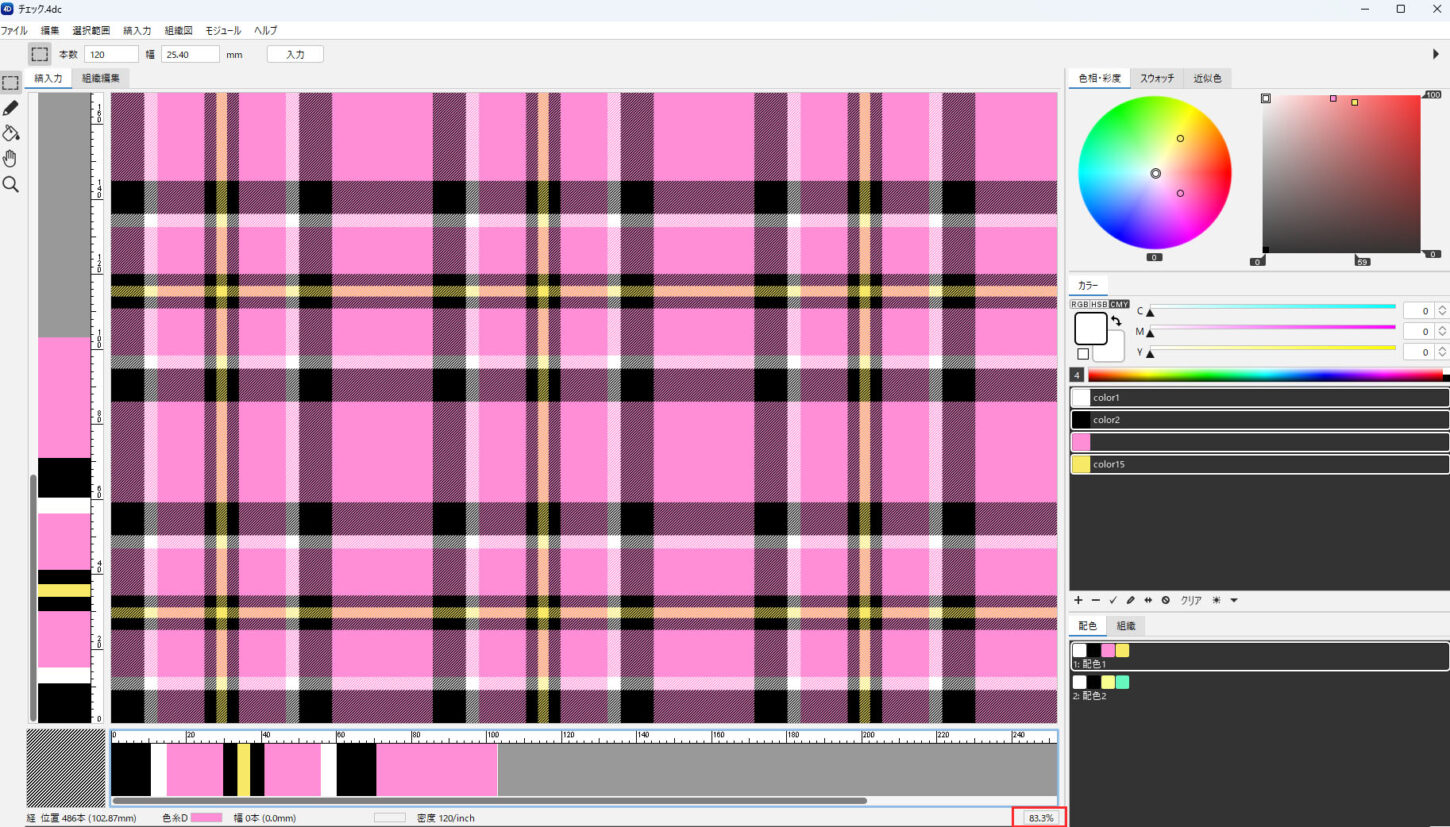Click the 本数 input field
Screen dimensions: 1450x827
pos(111,54)
